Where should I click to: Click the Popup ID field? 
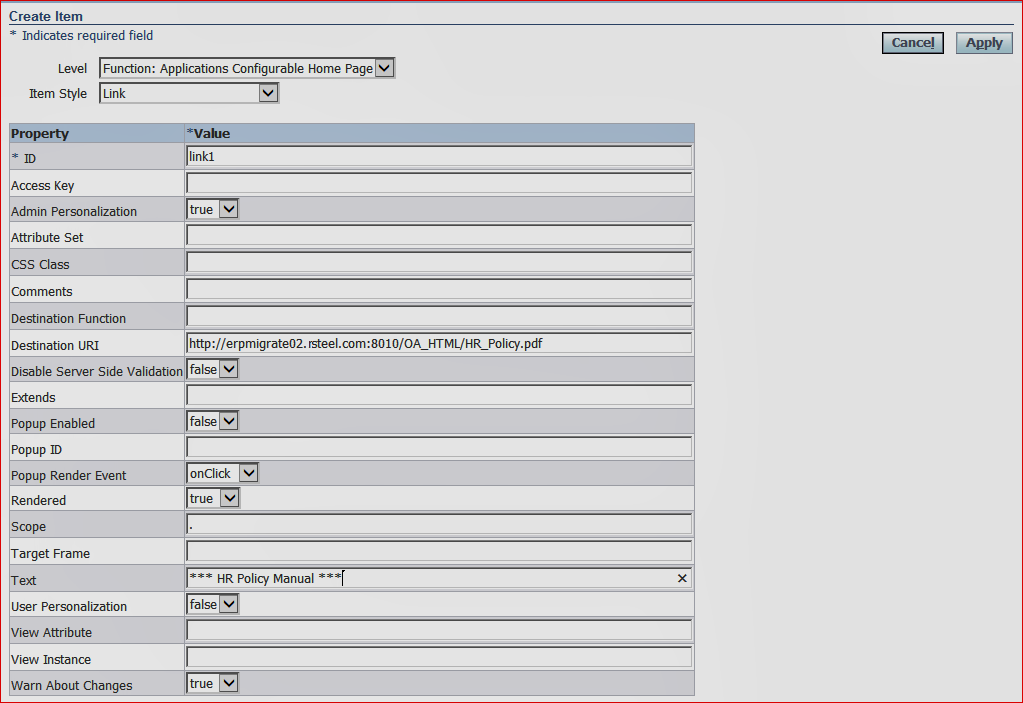pos(438,446)
